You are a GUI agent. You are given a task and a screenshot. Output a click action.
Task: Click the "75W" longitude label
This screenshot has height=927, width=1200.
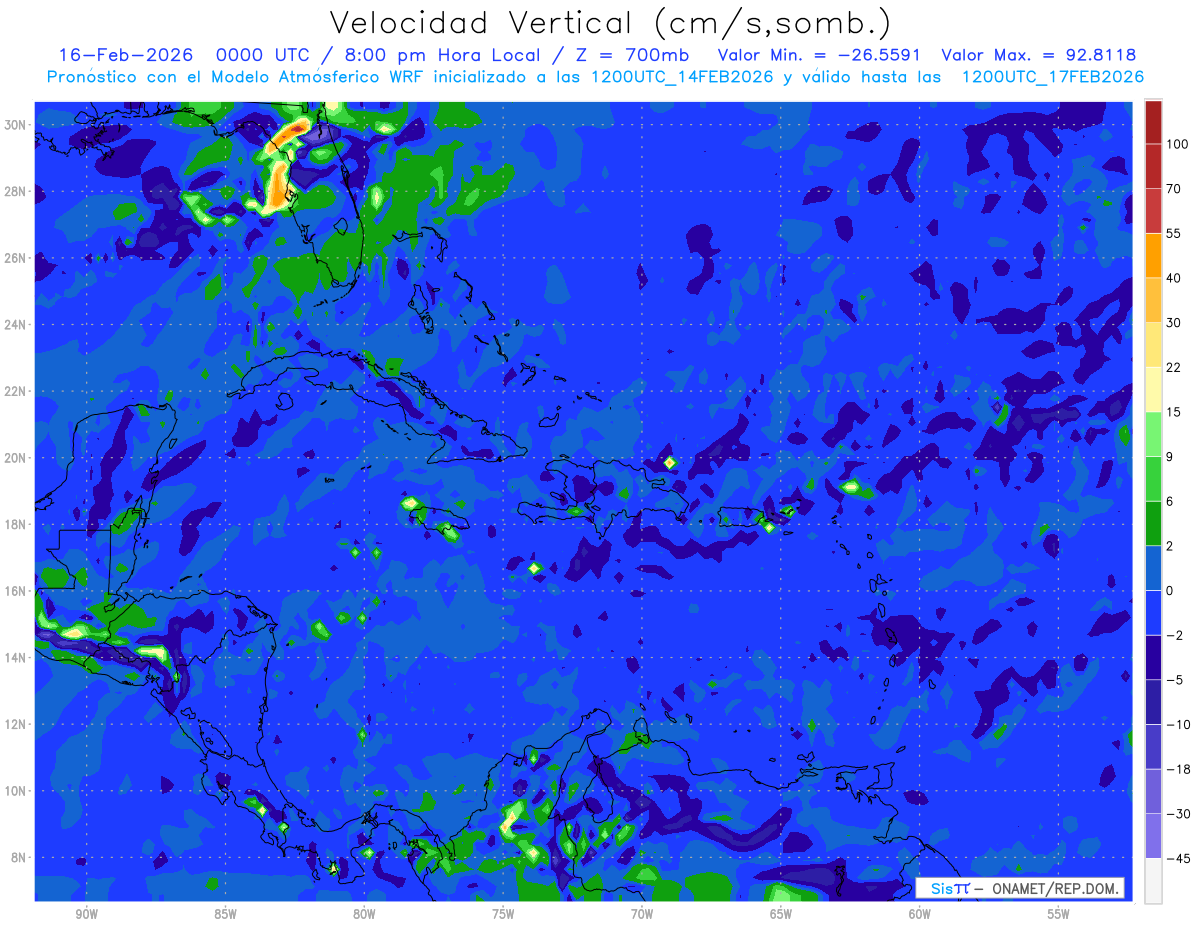503,914
